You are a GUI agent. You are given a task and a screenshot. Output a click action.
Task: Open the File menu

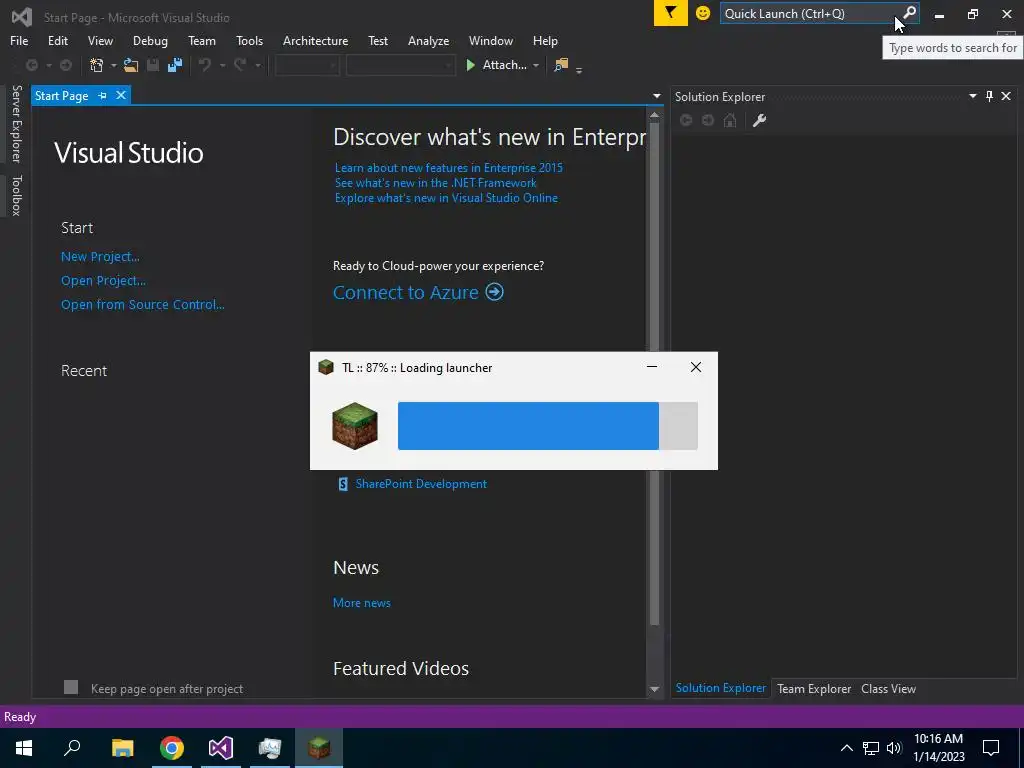19,40
